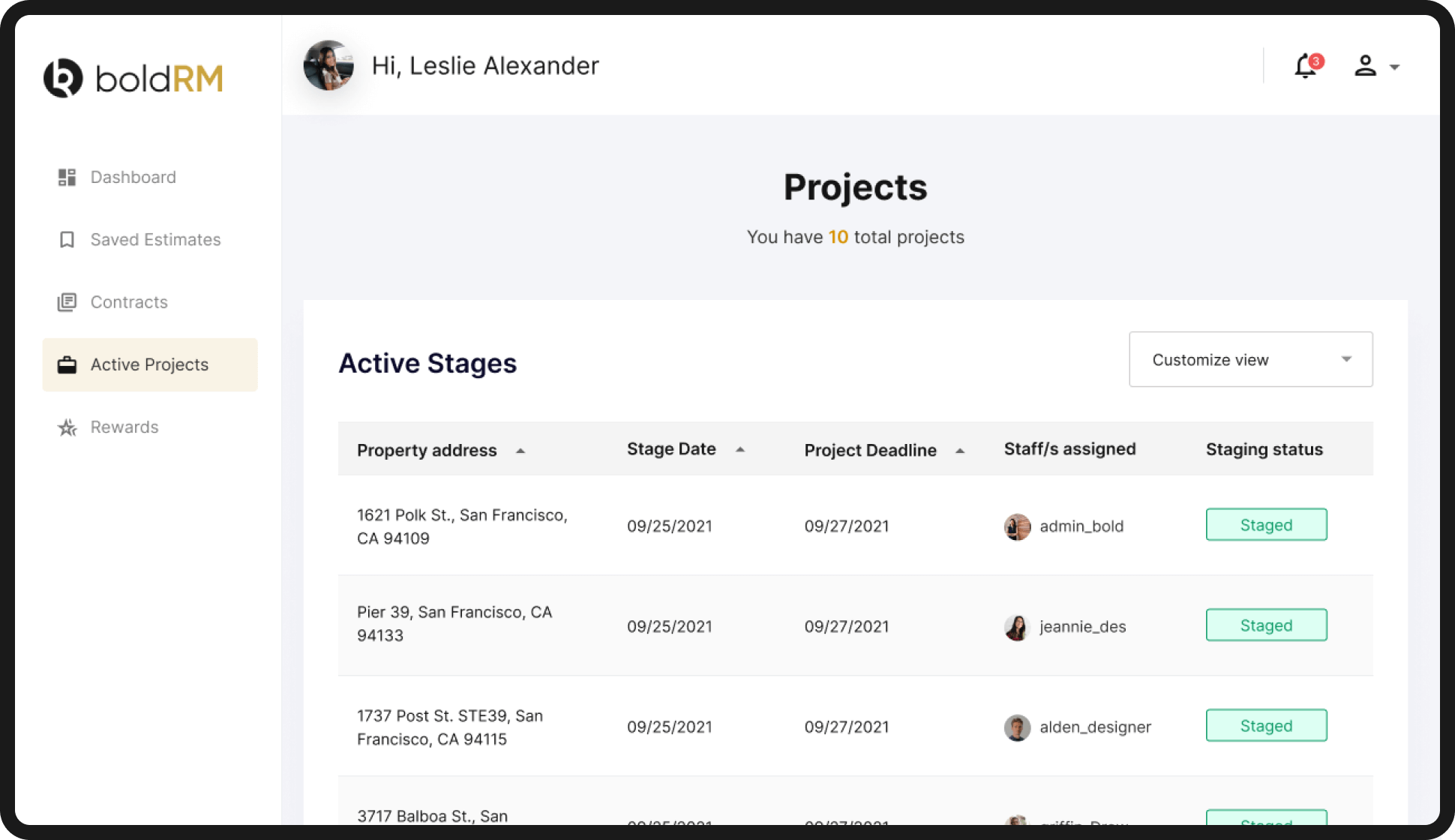This screenshot has height=840, width=1455.
Task: Navigate to Rewards
Action: (150, 427)
